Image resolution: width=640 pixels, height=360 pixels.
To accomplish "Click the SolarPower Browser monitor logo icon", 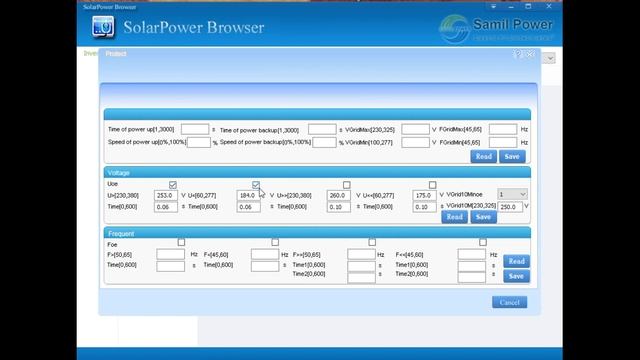I will tap(103, 27).
